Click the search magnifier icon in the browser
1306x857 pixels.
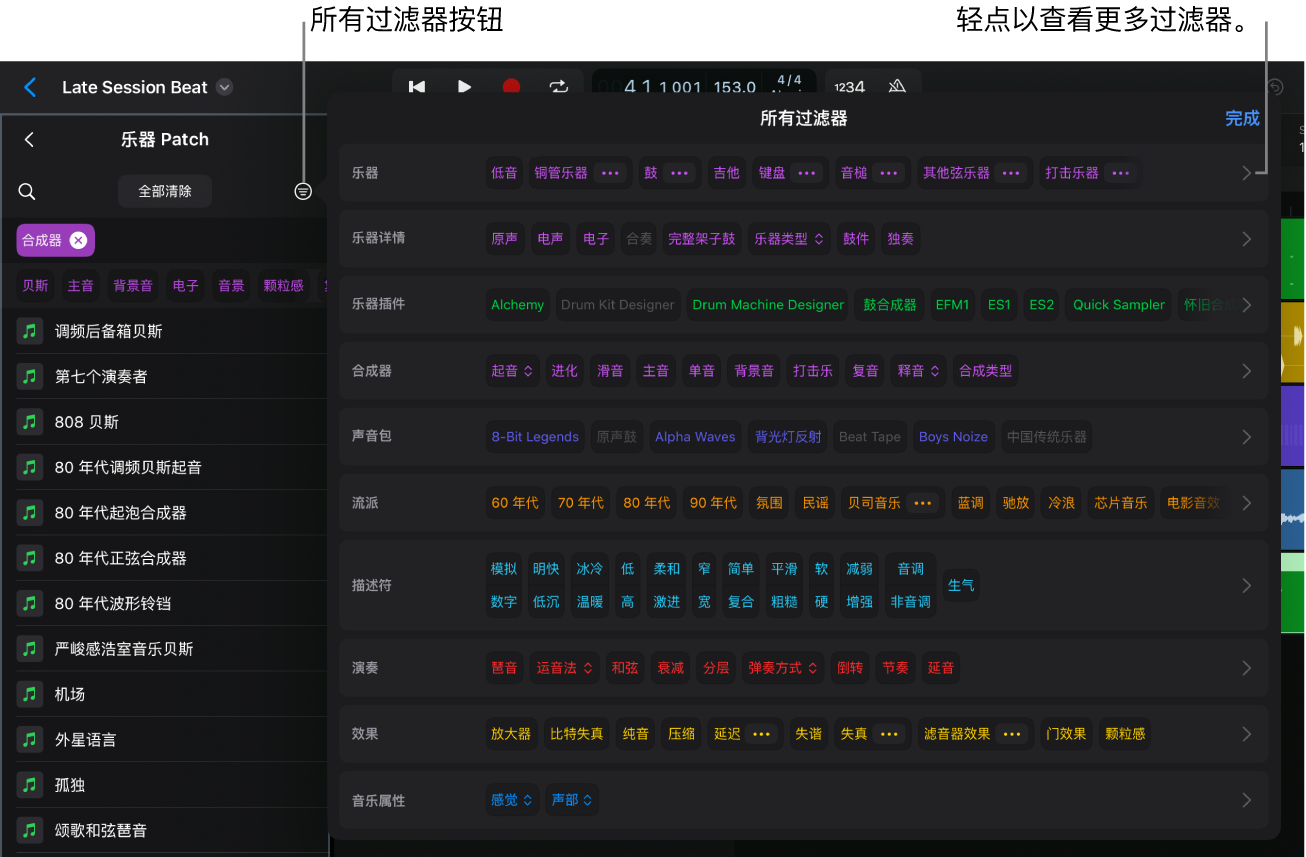point(28,191)
